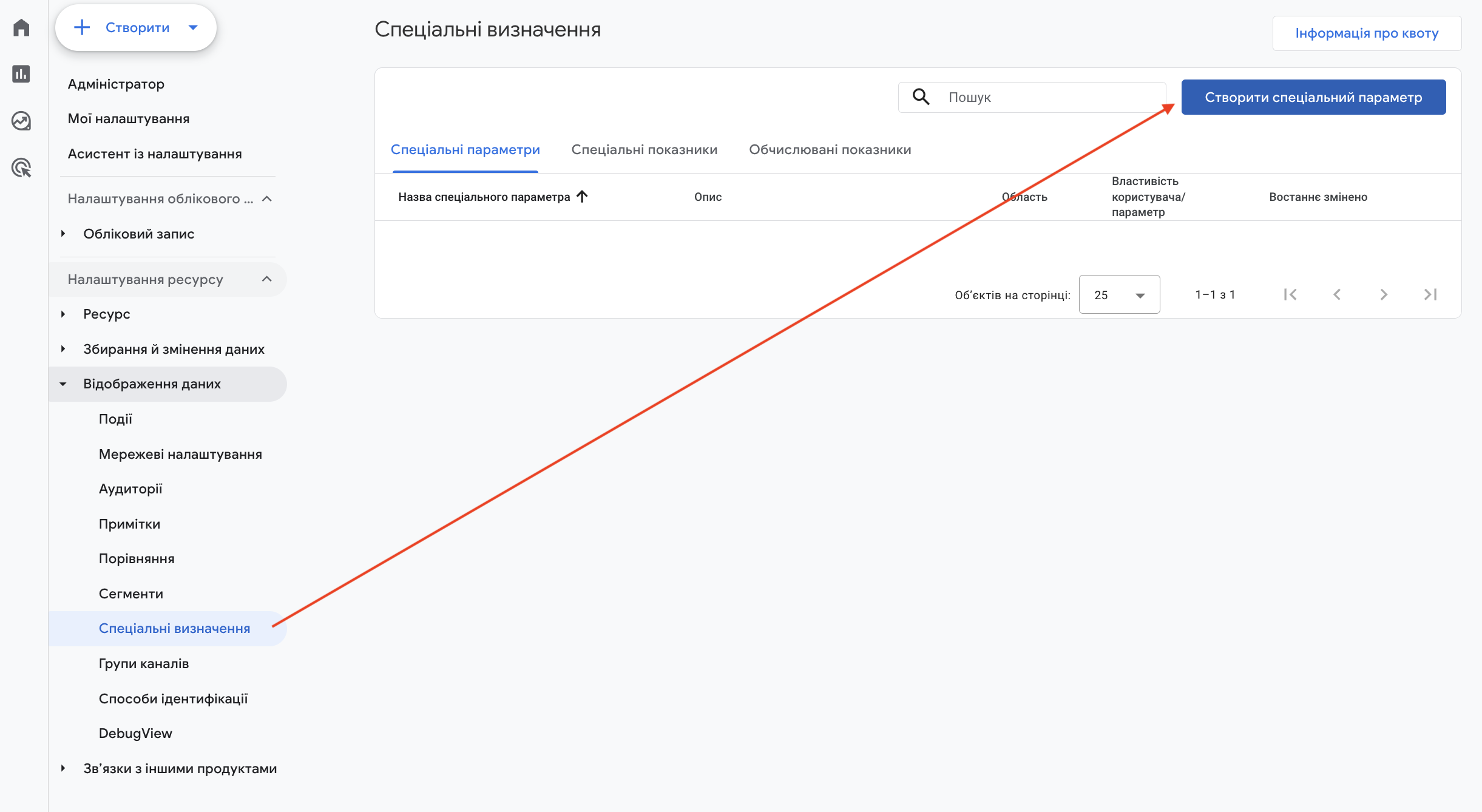Click the search magnifier icon
1482x812 pixels.
(921, 97)
